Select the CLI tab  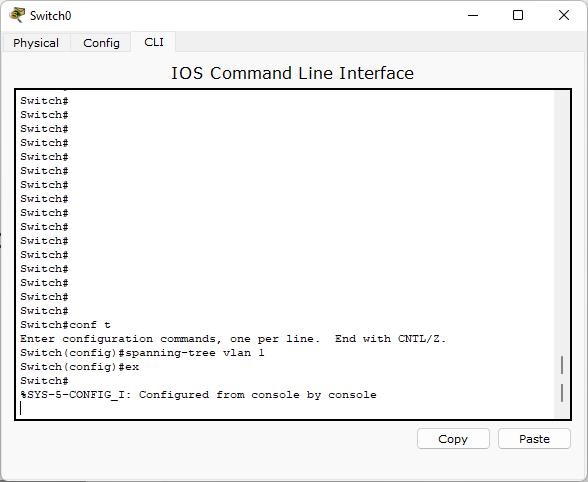[154, 42]
